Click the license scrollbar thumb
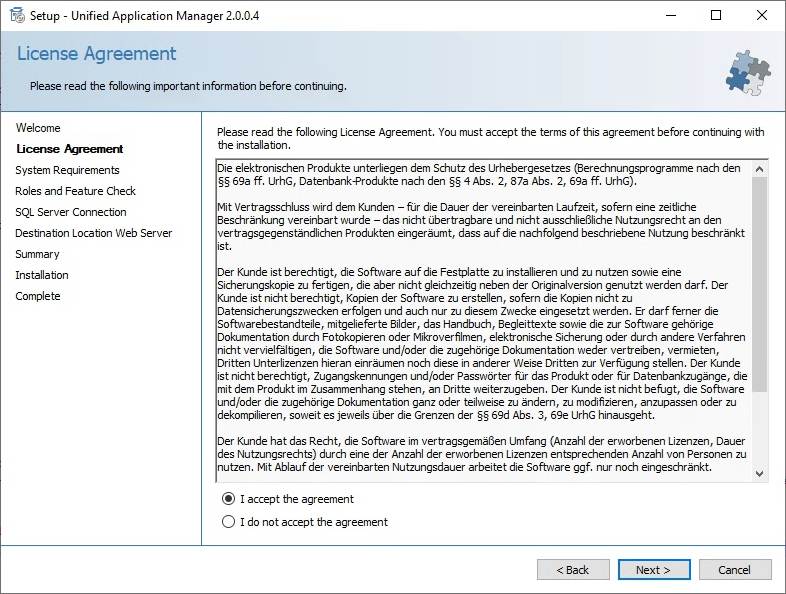The width and height of the screenshot is (786, 594). click(x=759, y=284)
